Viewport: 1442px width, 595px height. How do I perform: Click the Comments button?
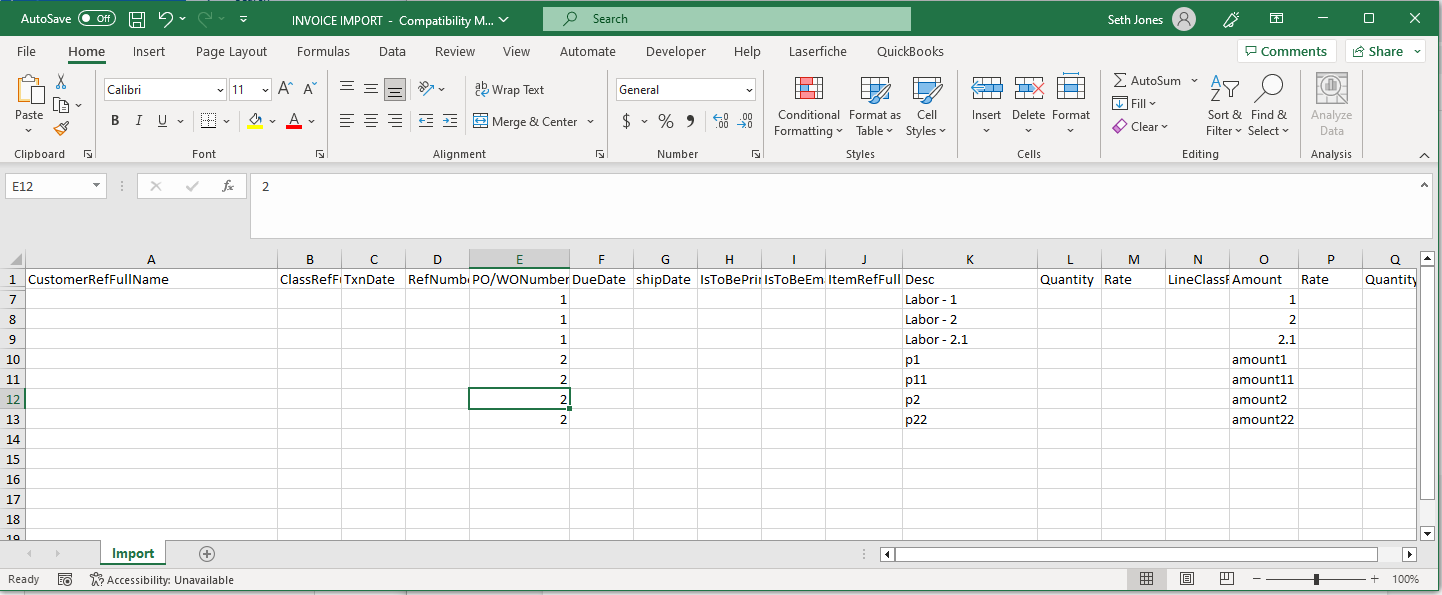[x=1286, y=52]
